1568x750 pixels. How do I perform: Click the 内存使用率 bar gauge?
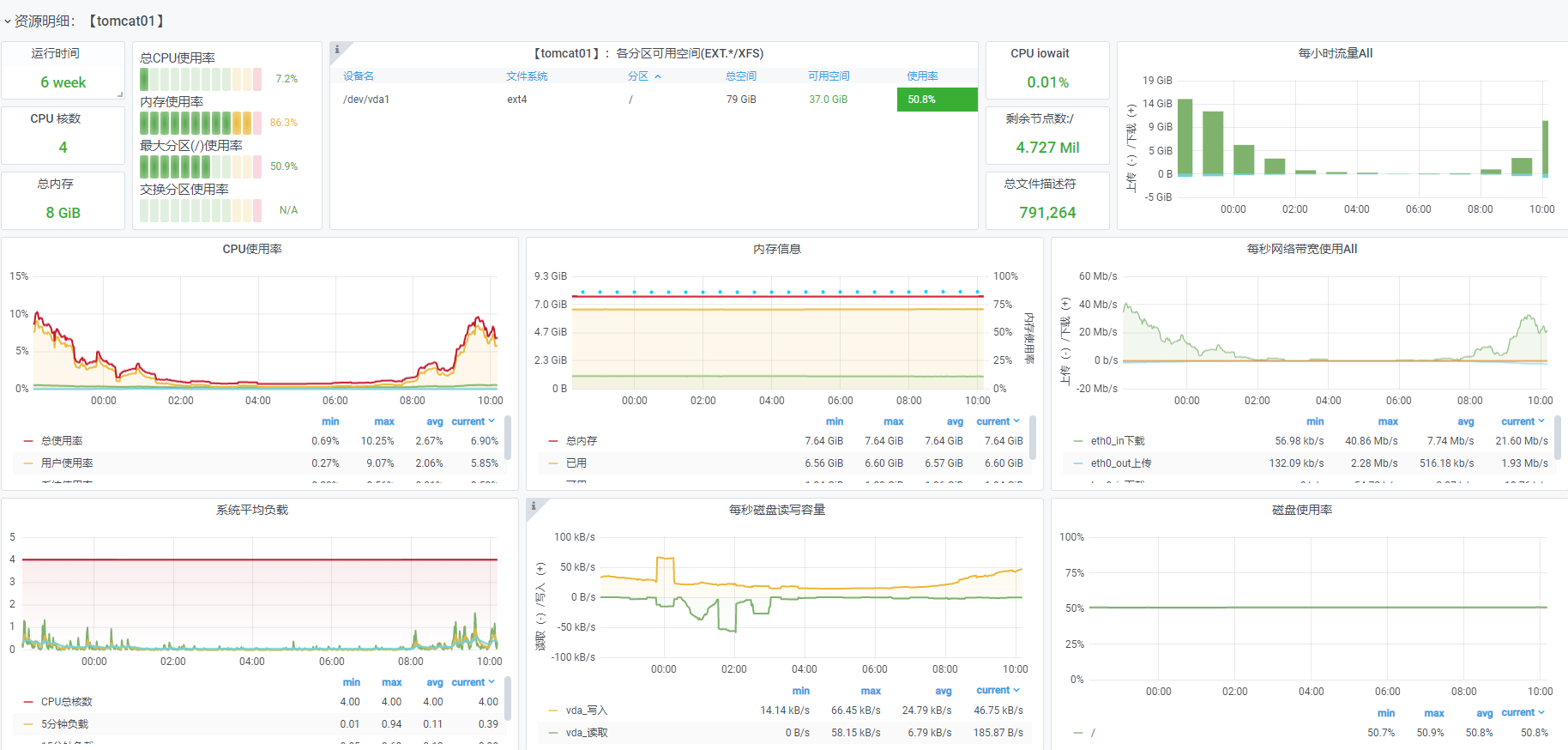(x=201, y=123)
